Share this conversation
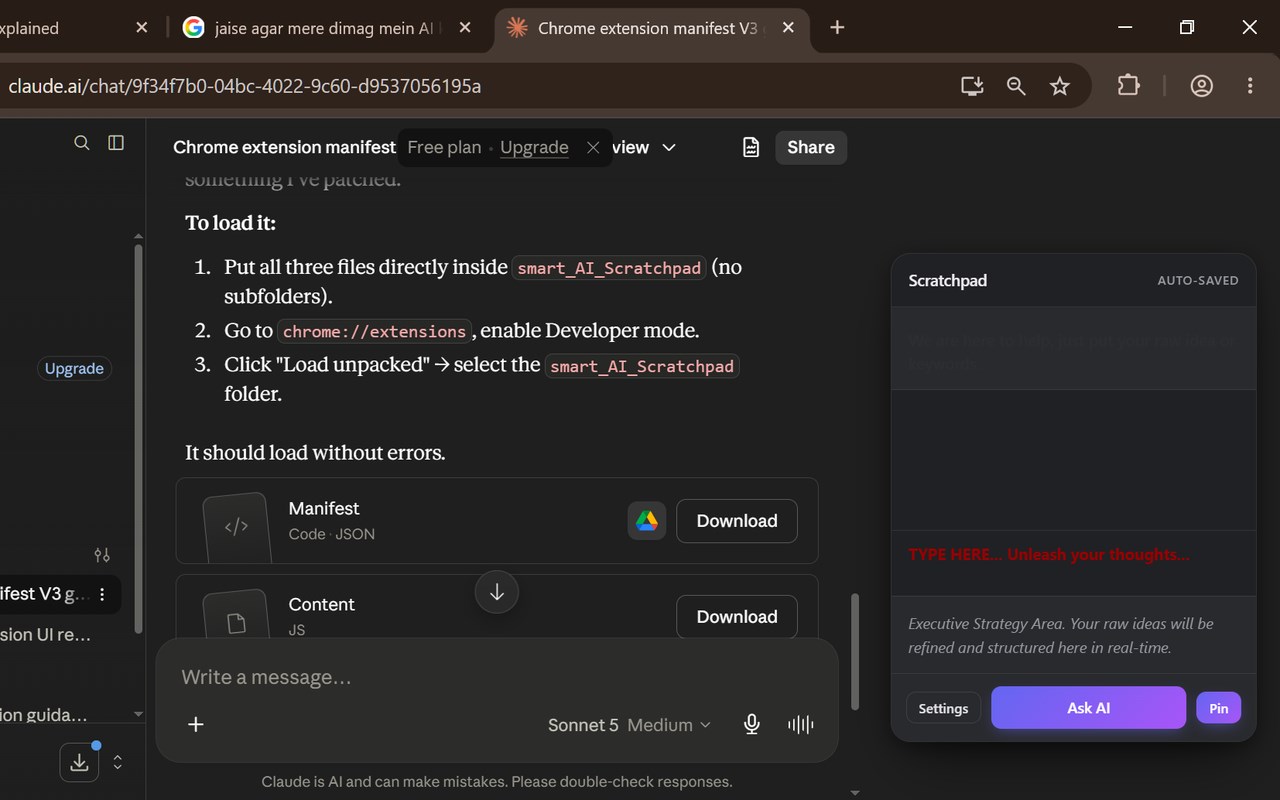Image resolution: width=1280 pixels, height=800 pixels. pos(811,148)
